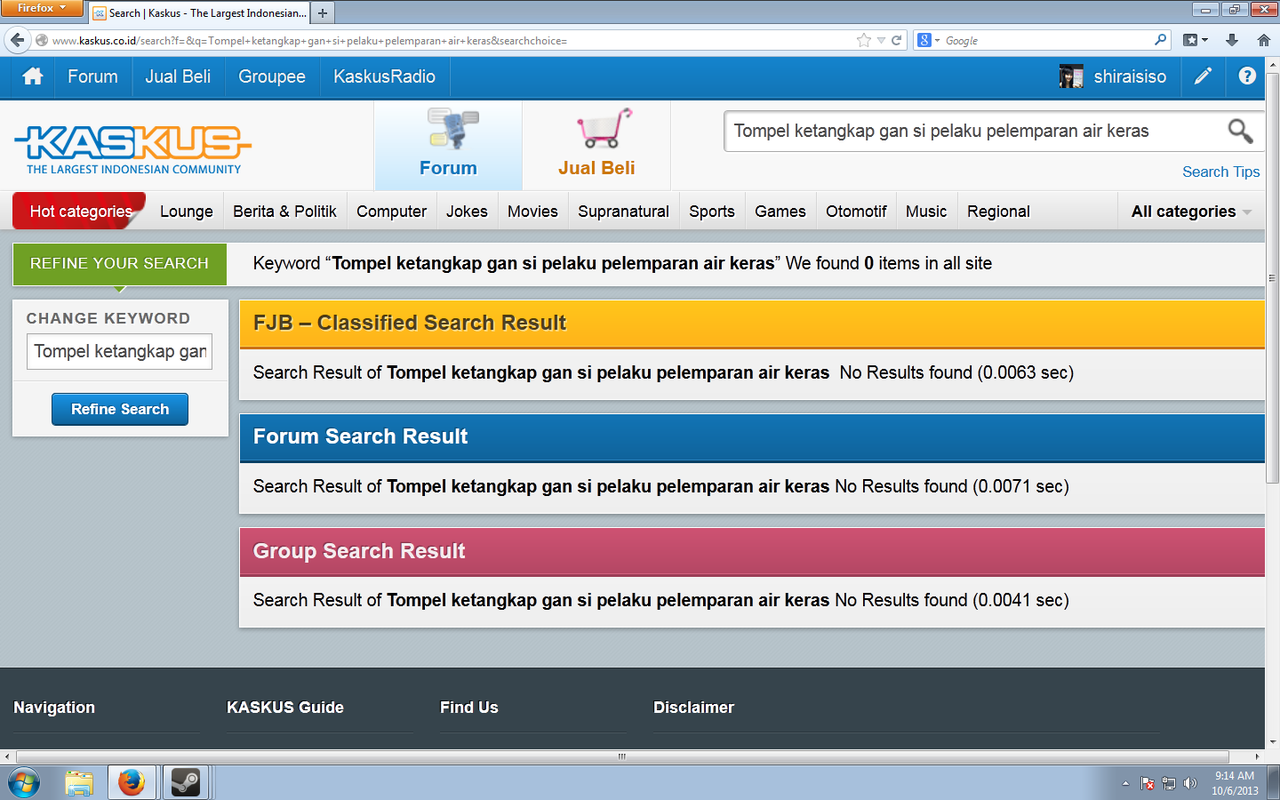Image resolution: width=1280 pixels, height=800 pixels.
Task: Click the KASKUS logo
Action: coord(133,148)
